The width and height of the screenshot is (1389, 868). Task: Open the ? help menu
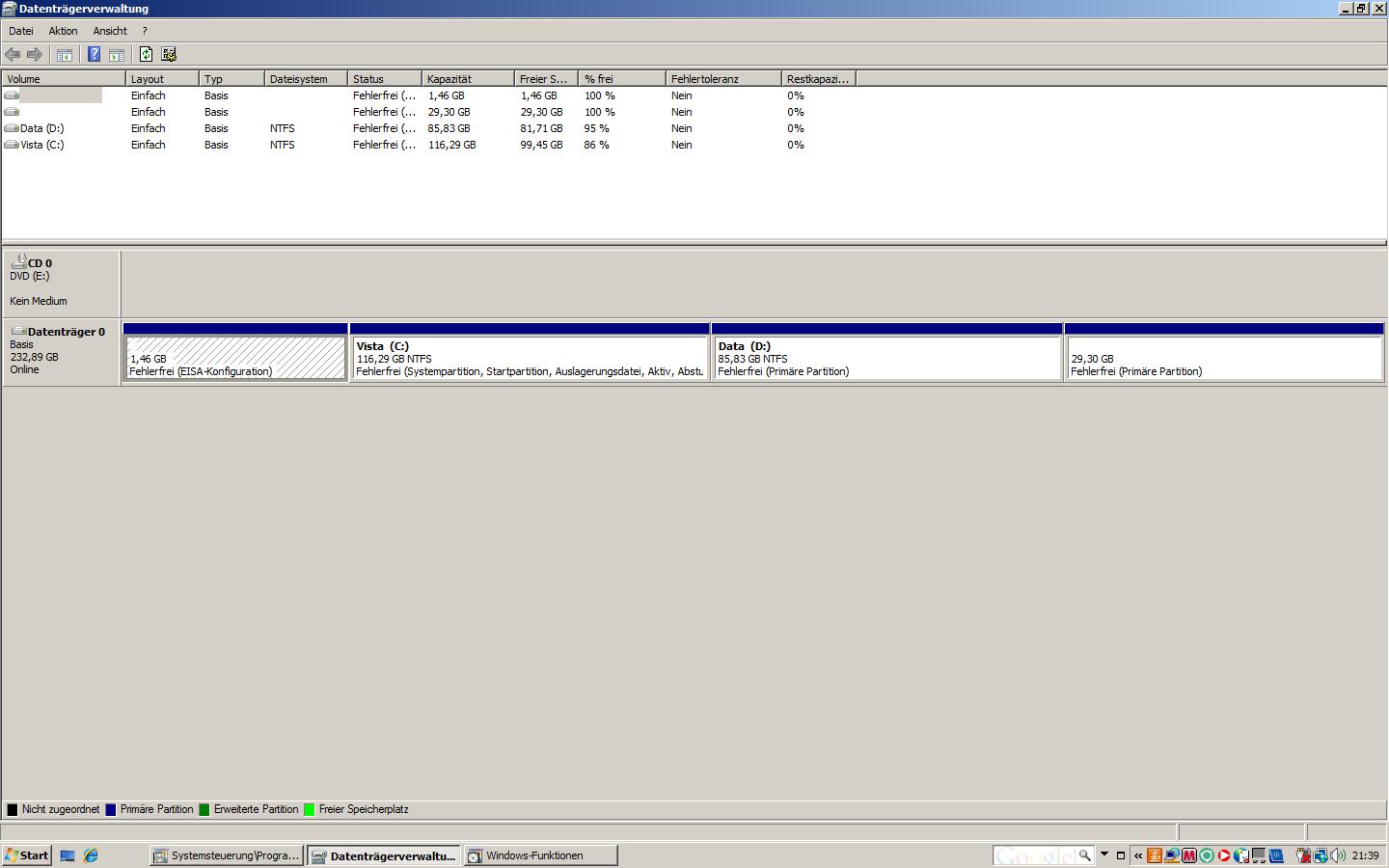[x=145, y=31]
